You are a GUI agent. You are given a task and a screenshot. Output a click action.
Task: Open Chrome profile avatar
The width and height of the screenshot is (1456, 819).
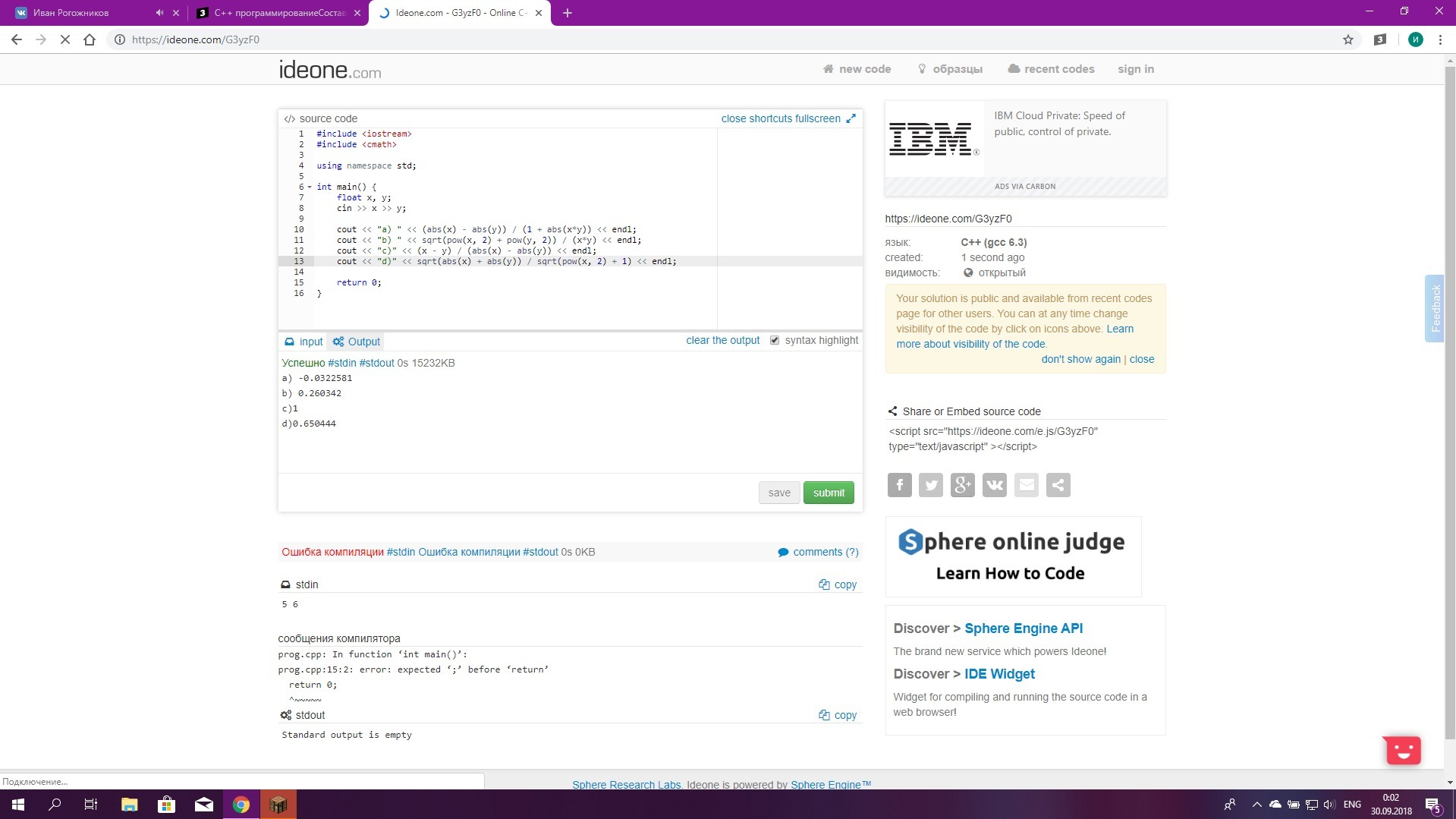pos(1416,39)
